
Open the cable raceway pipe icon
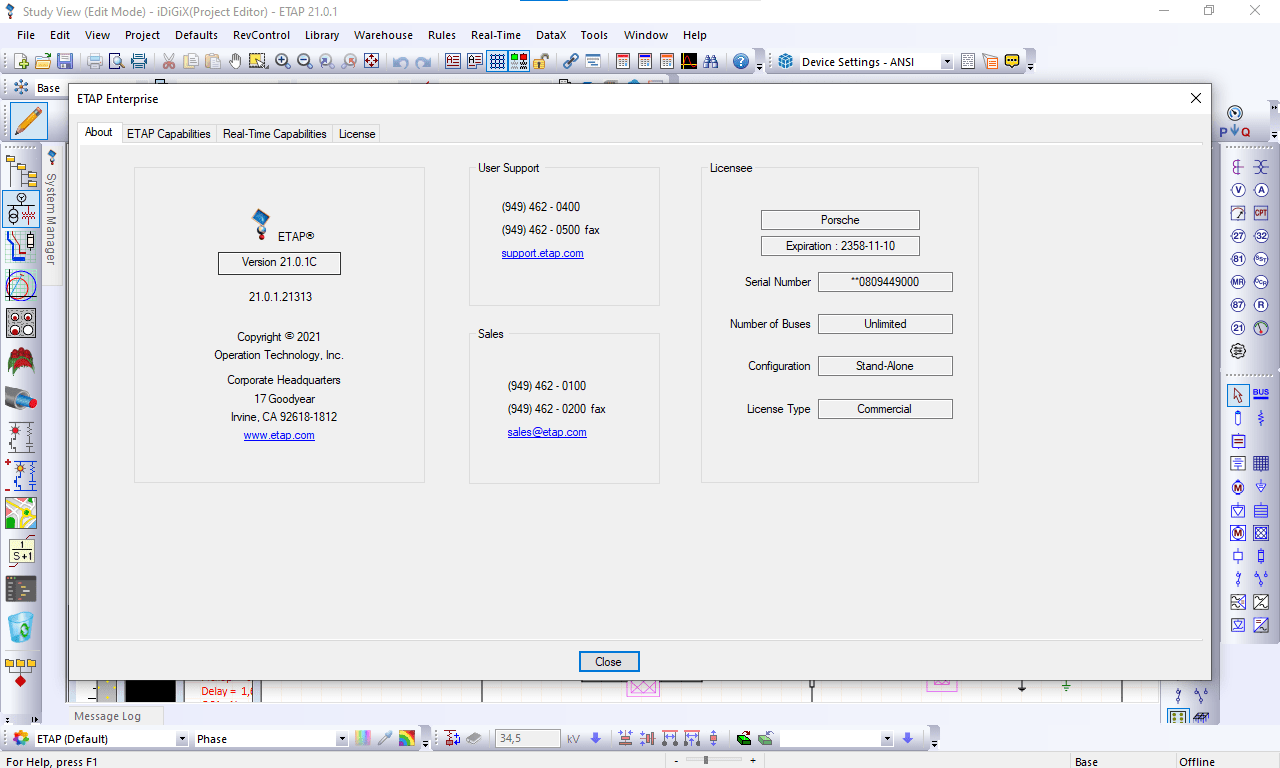[x=22, y=399]
